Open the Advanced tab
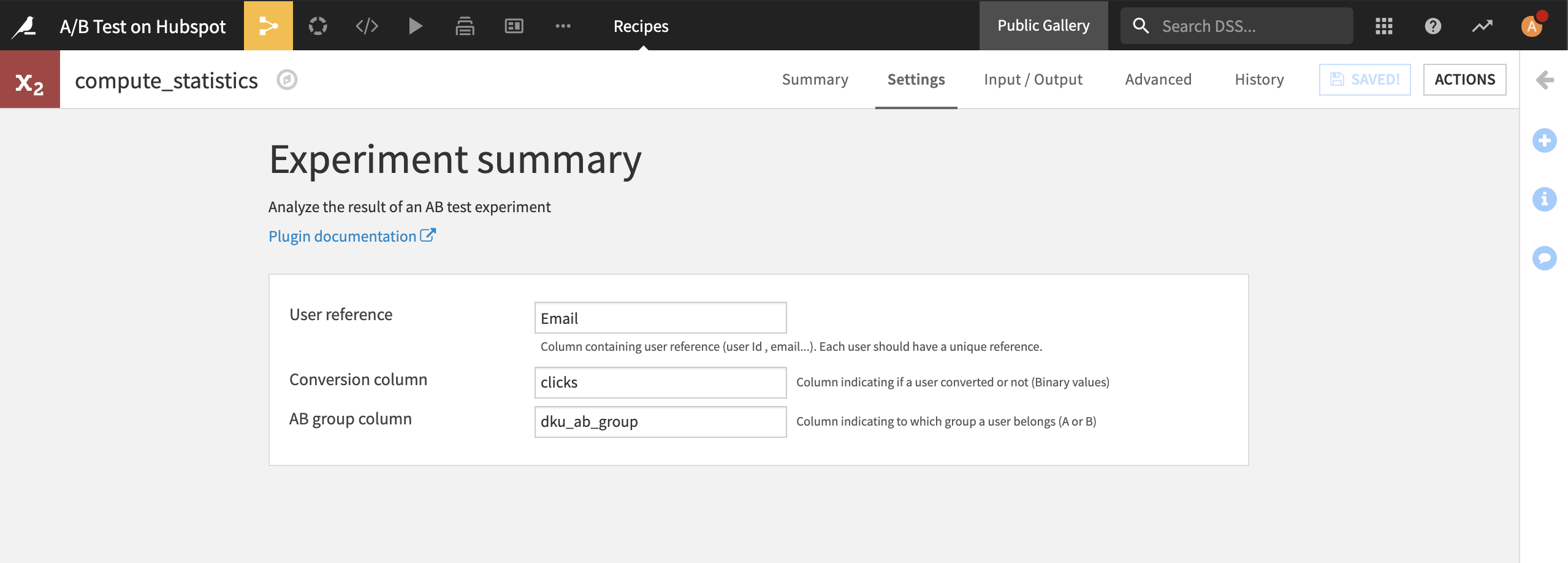Screen dimensions: 1568x563 click(1158, 80)
